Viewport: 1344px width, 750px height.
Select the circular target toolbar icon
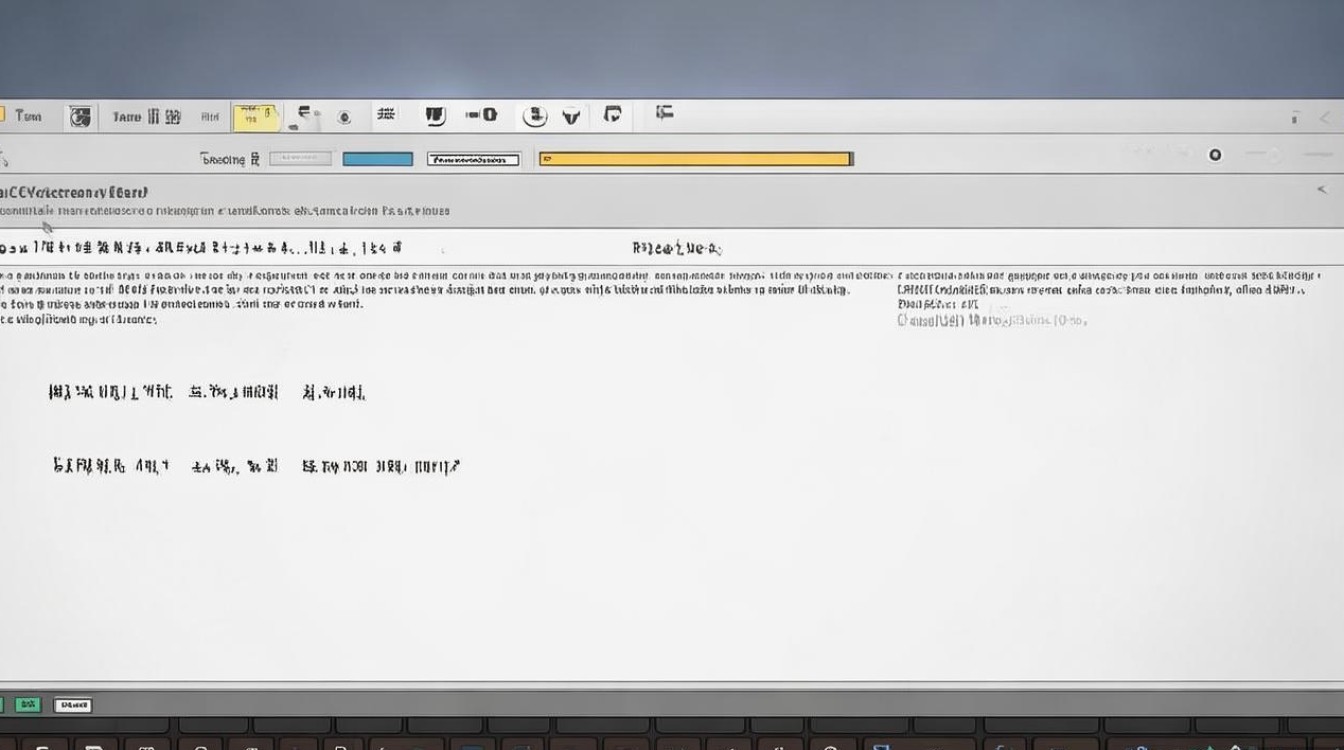(344, 117)
